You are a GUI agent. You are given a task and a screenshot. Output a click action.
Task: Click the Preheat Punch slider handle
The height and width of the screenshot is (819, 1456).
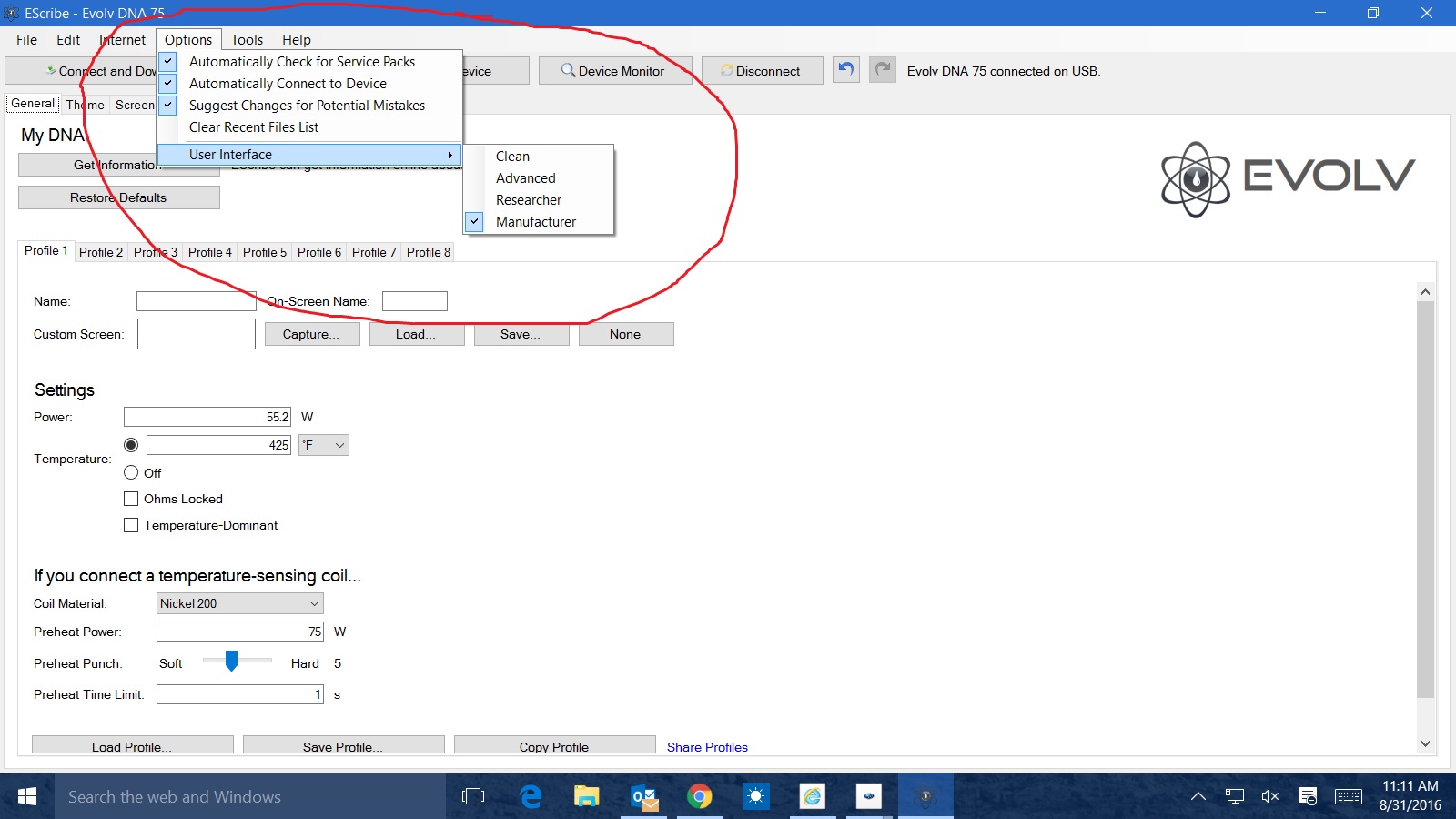pos(231,662)
